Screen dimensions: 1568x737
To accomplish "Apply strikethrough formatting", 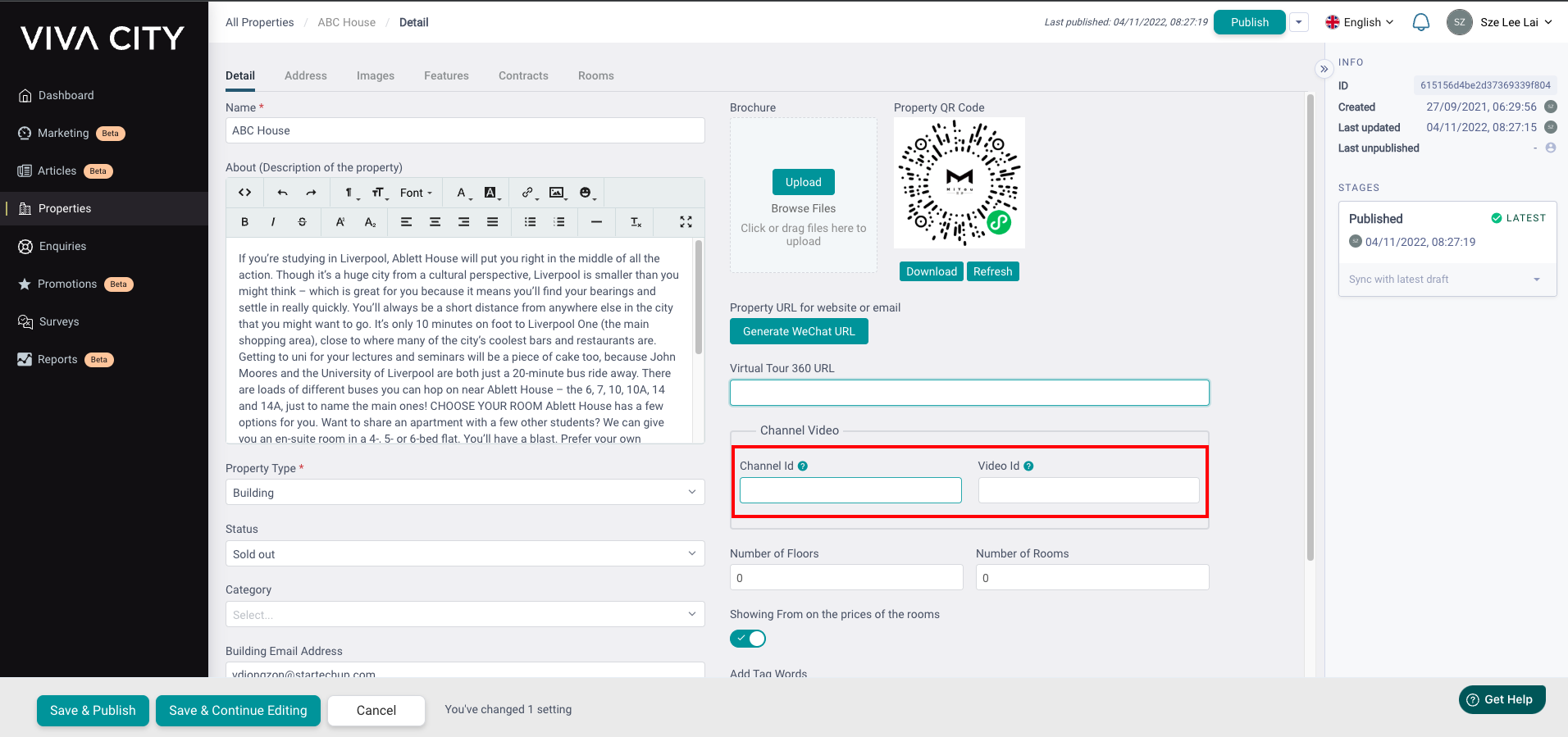I will coord(302,222).
